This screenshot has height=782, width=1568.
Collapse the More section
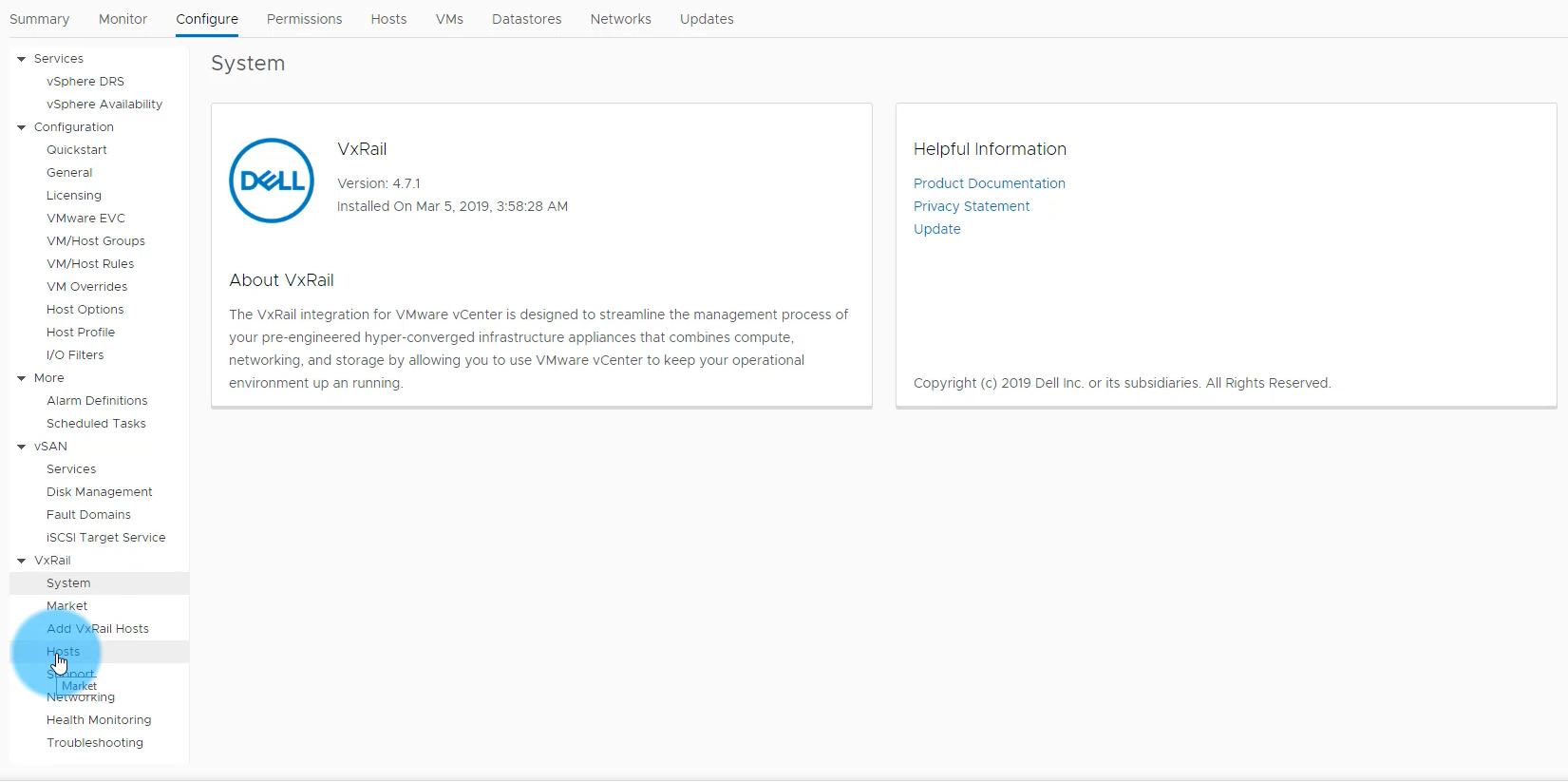click(x=21, y=378)
